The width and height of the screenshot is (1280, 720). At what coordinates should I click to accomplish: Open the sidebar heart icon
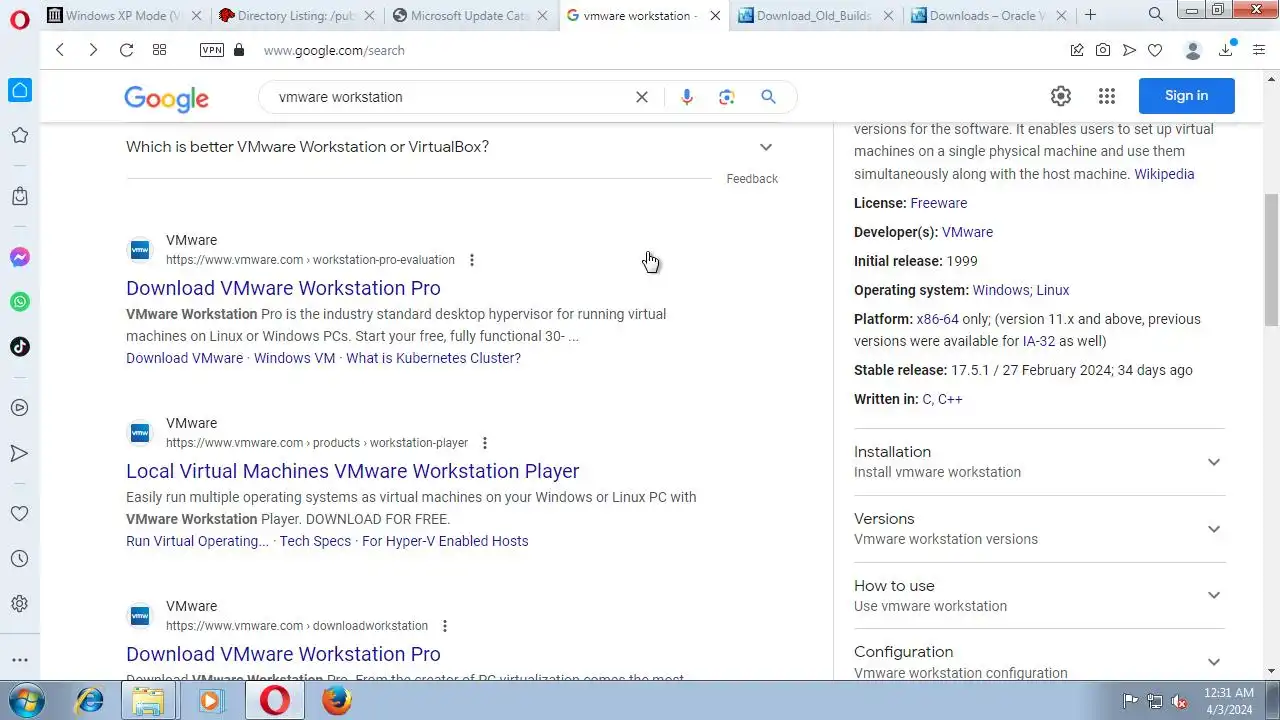pos(20,514)
